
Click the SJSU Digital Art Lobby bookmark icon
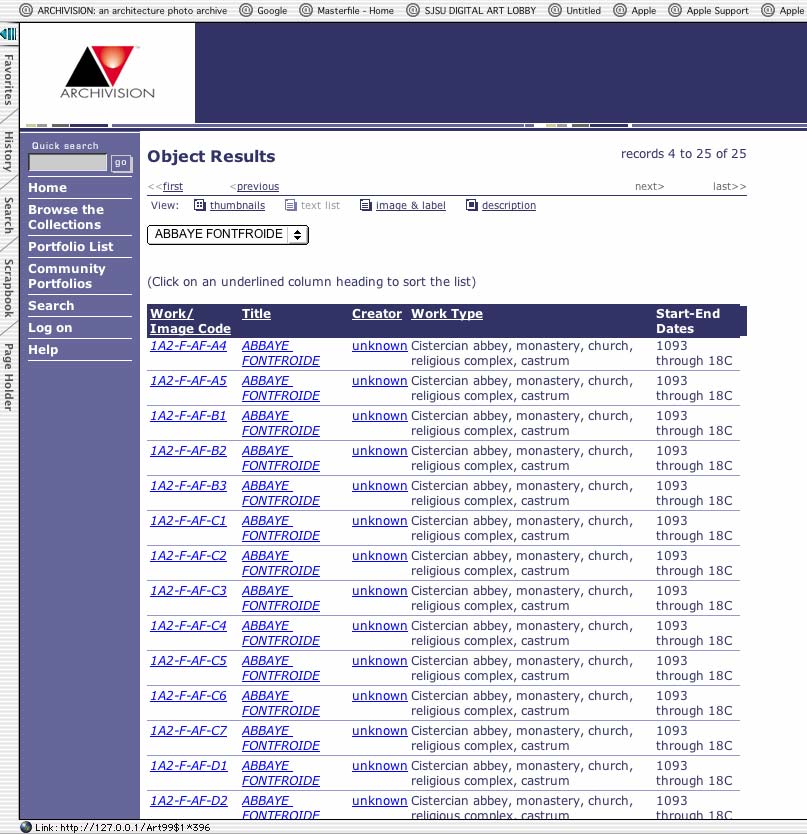coord(413,10)
